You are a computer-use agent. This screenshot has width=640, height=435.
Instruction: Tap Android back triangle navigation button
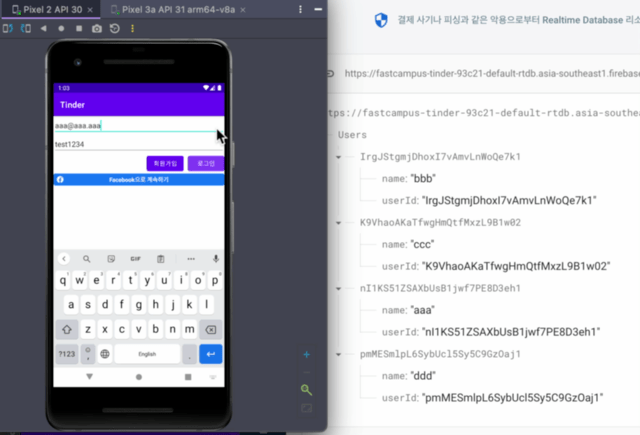click(89, 377)
